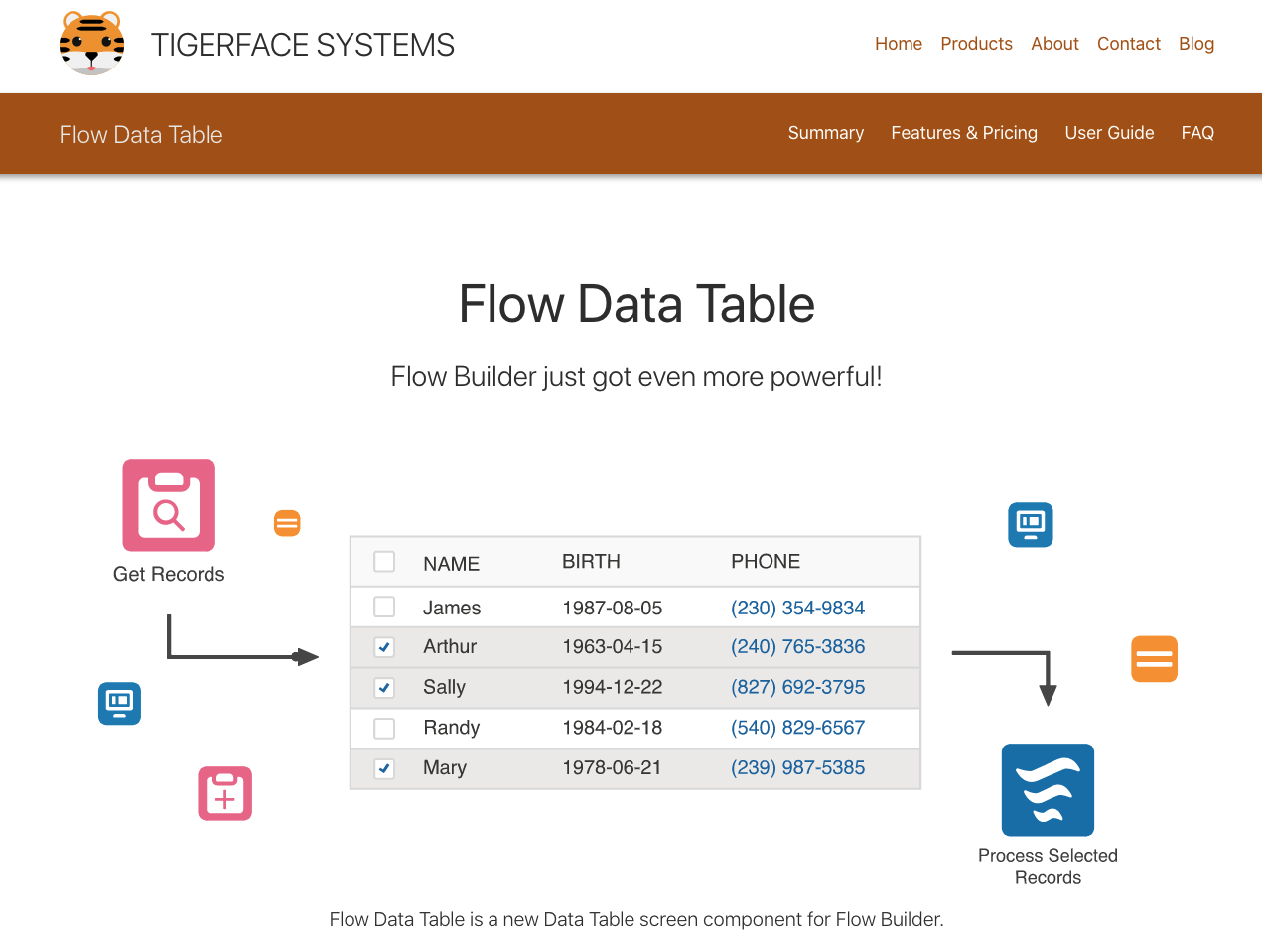Click the orange list icon beside Get Records
The image size is (1262, 952).
point(286,522)
